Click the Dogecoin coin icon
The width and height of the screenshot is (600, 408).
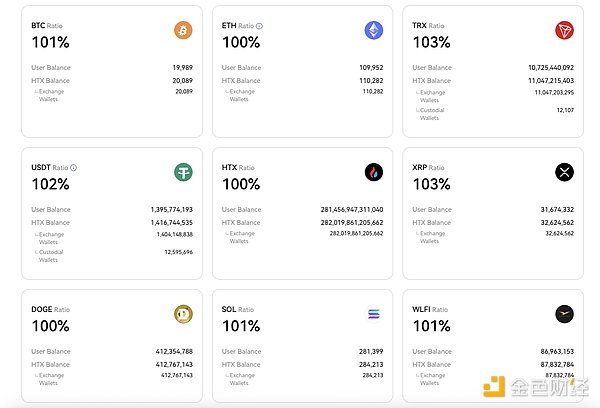pyautogui.click(x=183, y=314)
